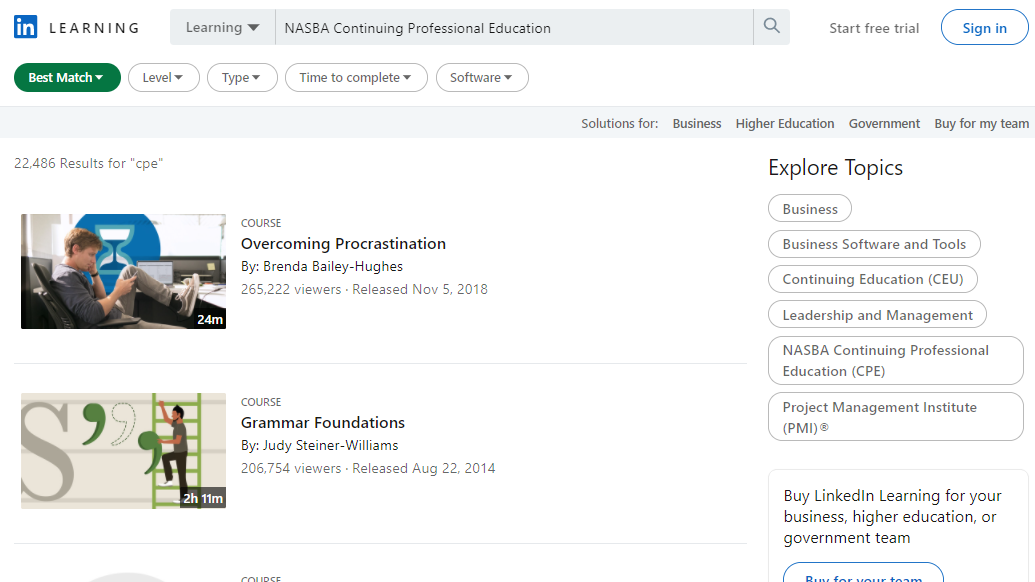The height and width of the screenshot is (582, 1035).
Task: Open the Business solutions link
Action: (697, 123)
